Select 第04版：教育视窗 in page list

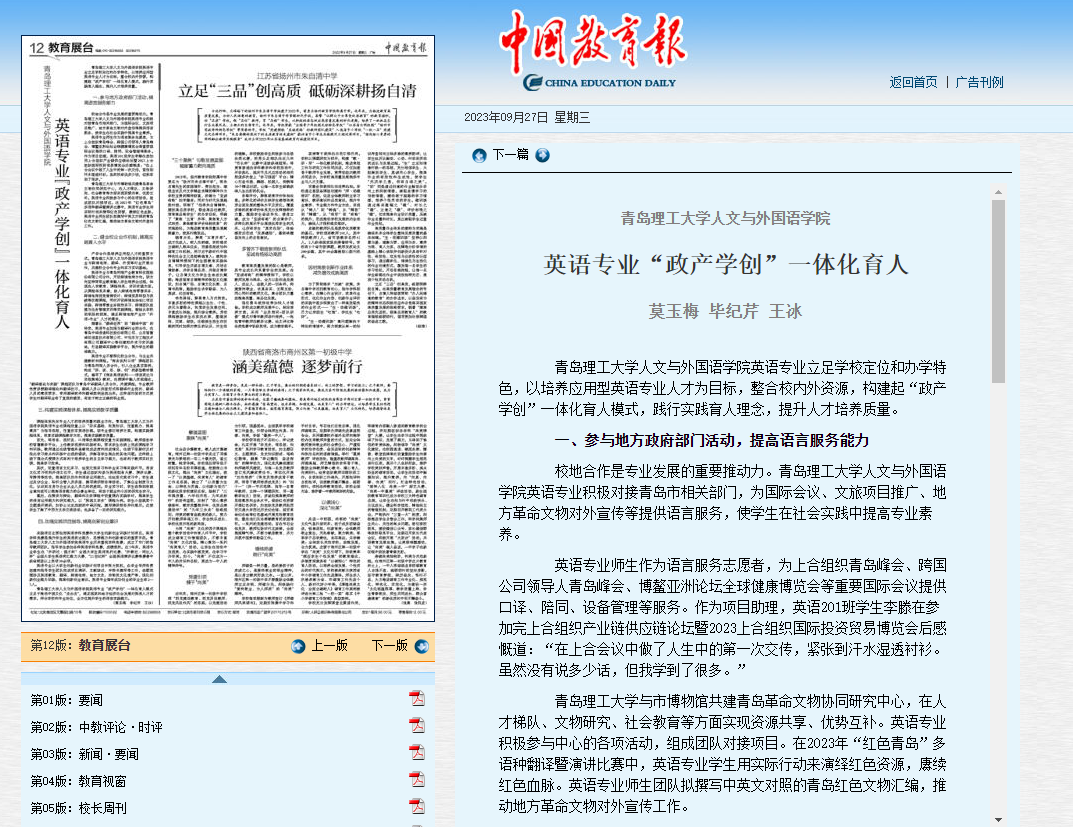point(78,781)
